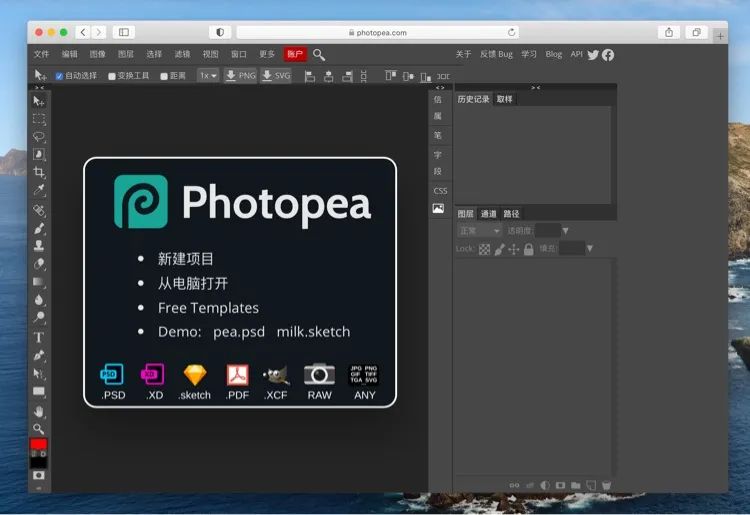Toggle the 自动选择 checkbox

[59, 76]
